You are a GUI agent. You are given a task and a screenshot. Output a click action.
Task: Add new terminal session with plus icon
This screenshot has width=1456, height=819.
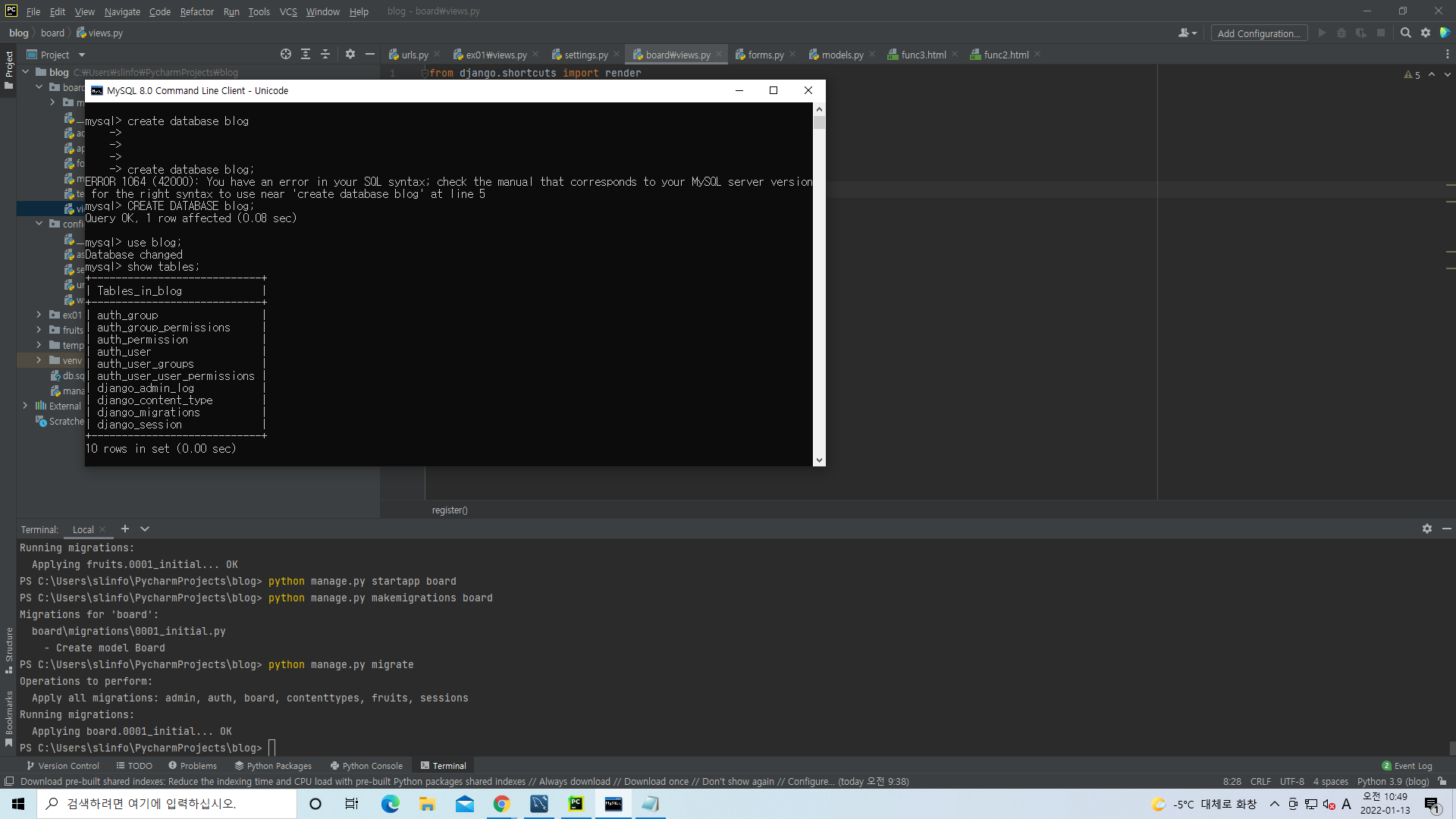tap(125, 529)
